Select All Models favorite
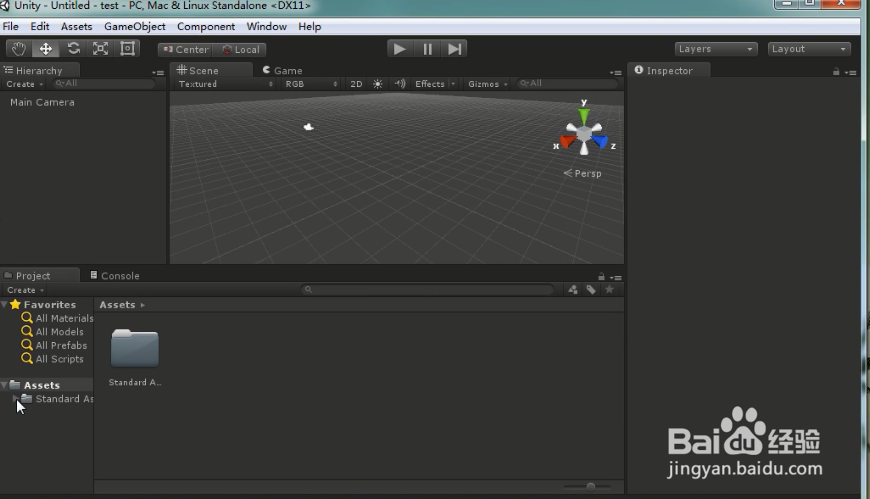This screenshot has height=499, width=870. click(x=52, y=332)
